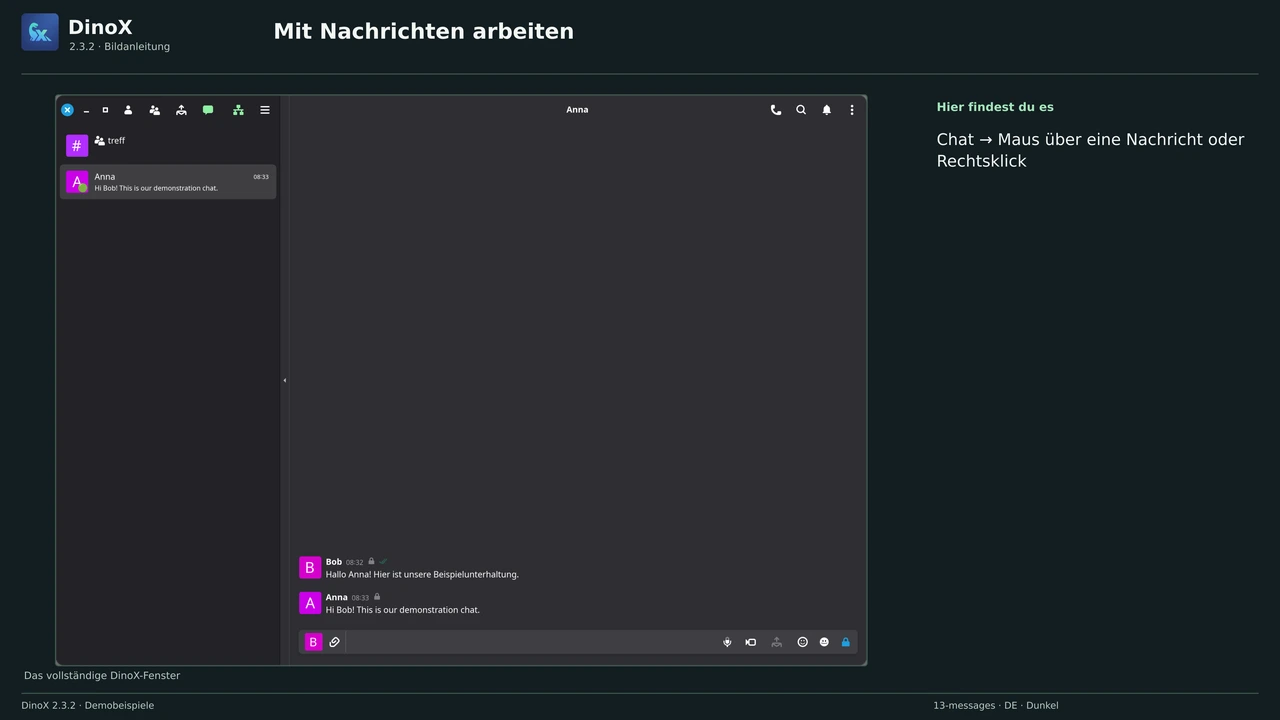This screenshot has height=720, width=1280.
Task: Click the B account avatar in input bar
Action: click(313, 642)
